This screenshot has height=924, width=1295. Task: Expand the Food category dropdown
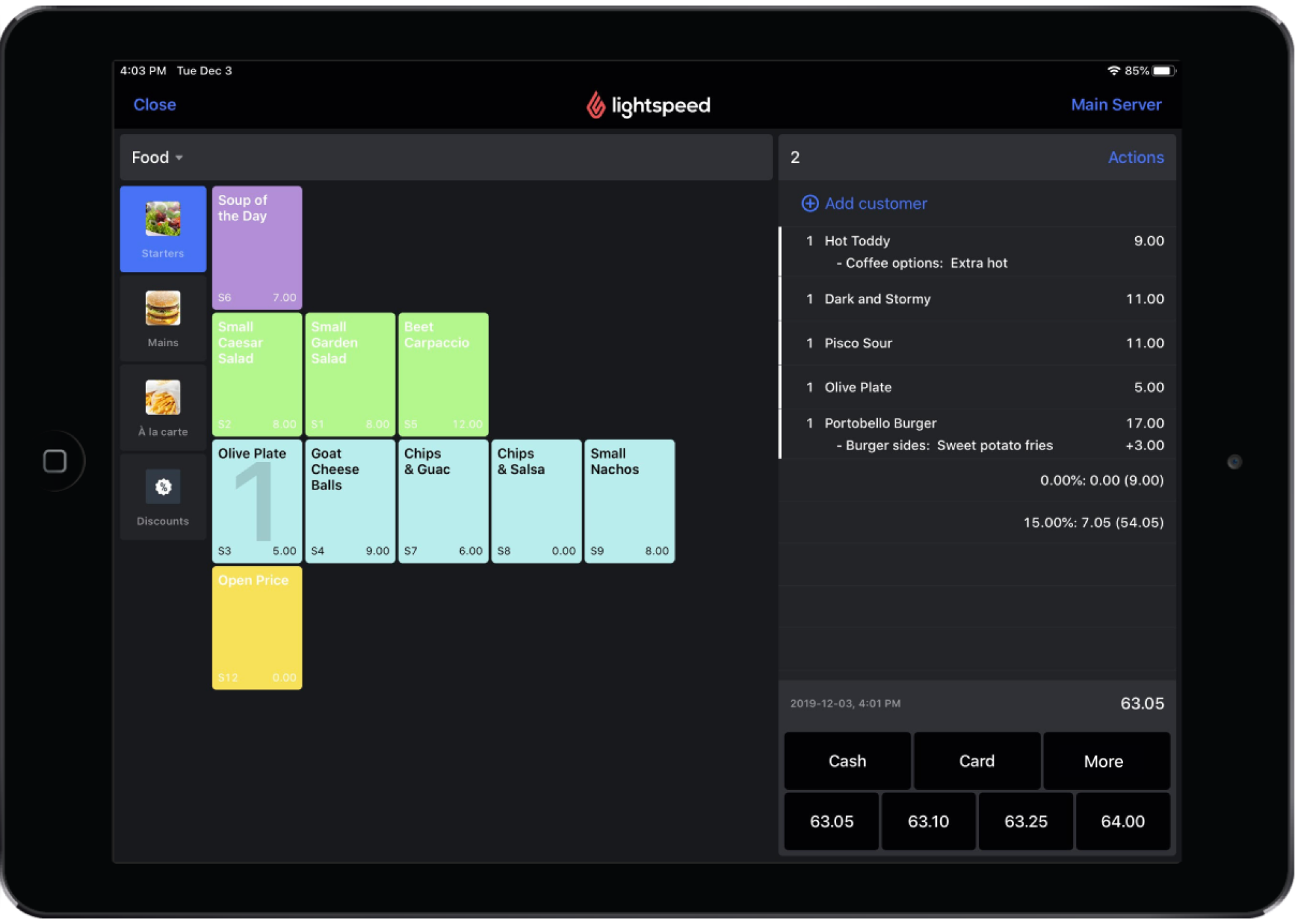coord(158,157)
